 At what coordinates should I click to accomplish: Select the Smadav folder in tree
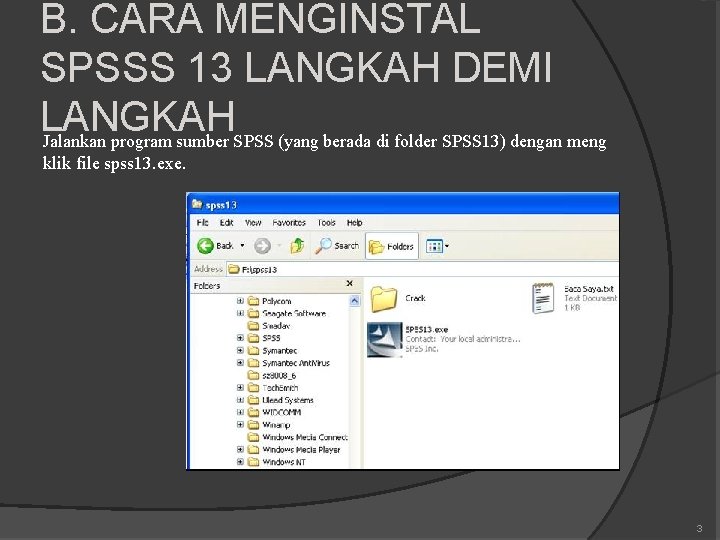(269, 326)
